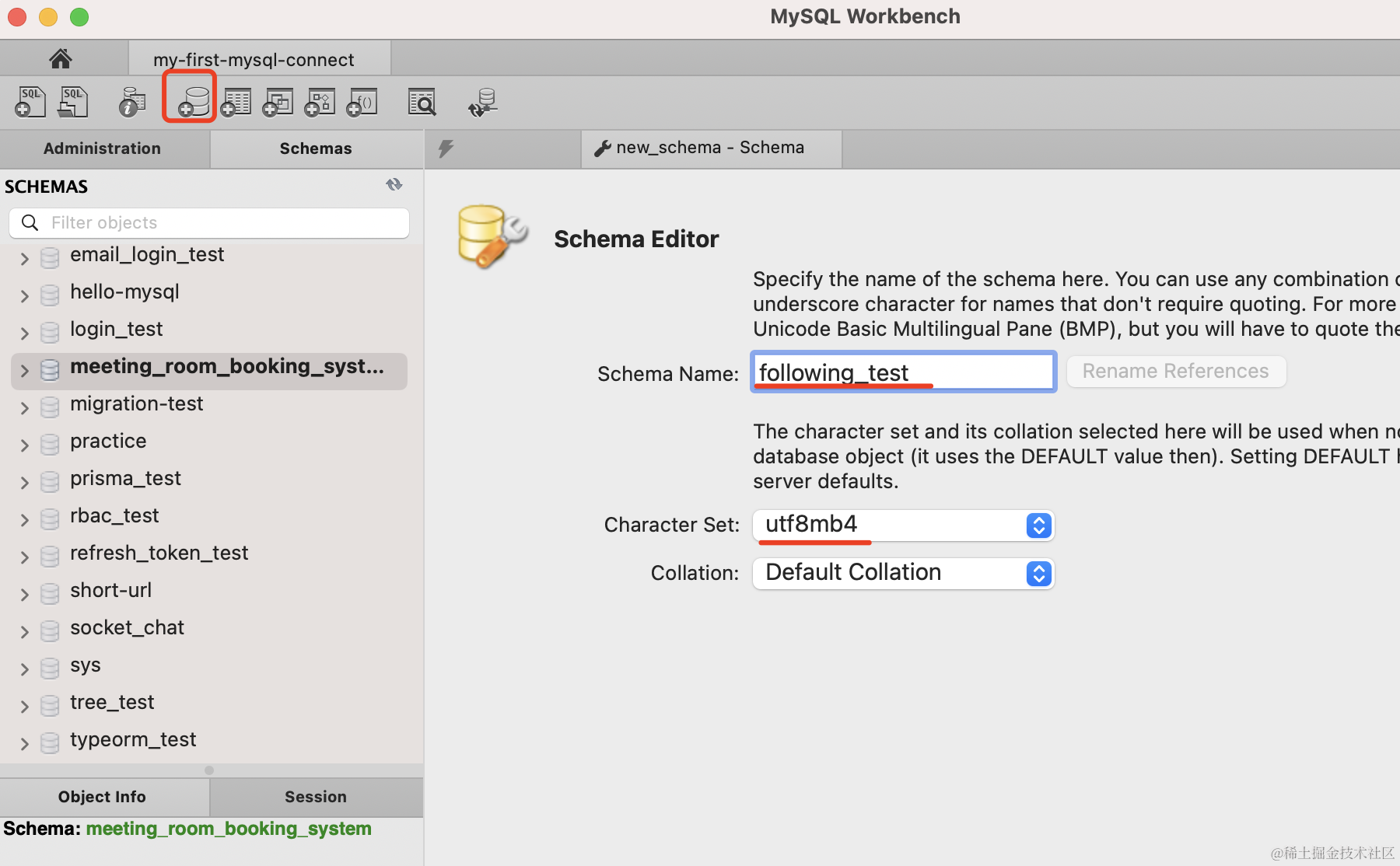
Task: Click the green schema name in Object Info
Action: click(x=229, y=829)
